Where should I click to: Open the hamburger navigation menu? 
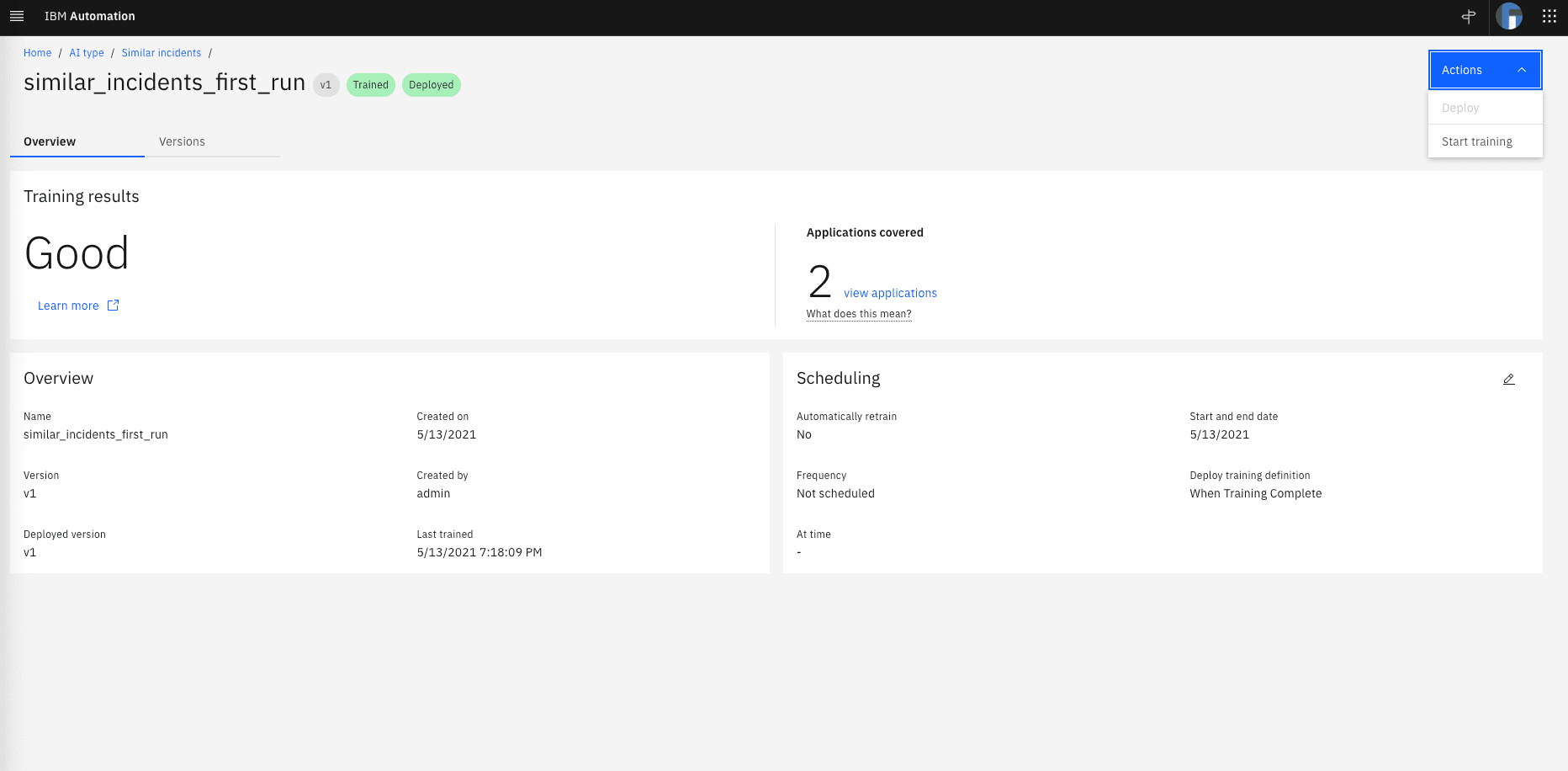pyautogui.click(x=17, y=16)
